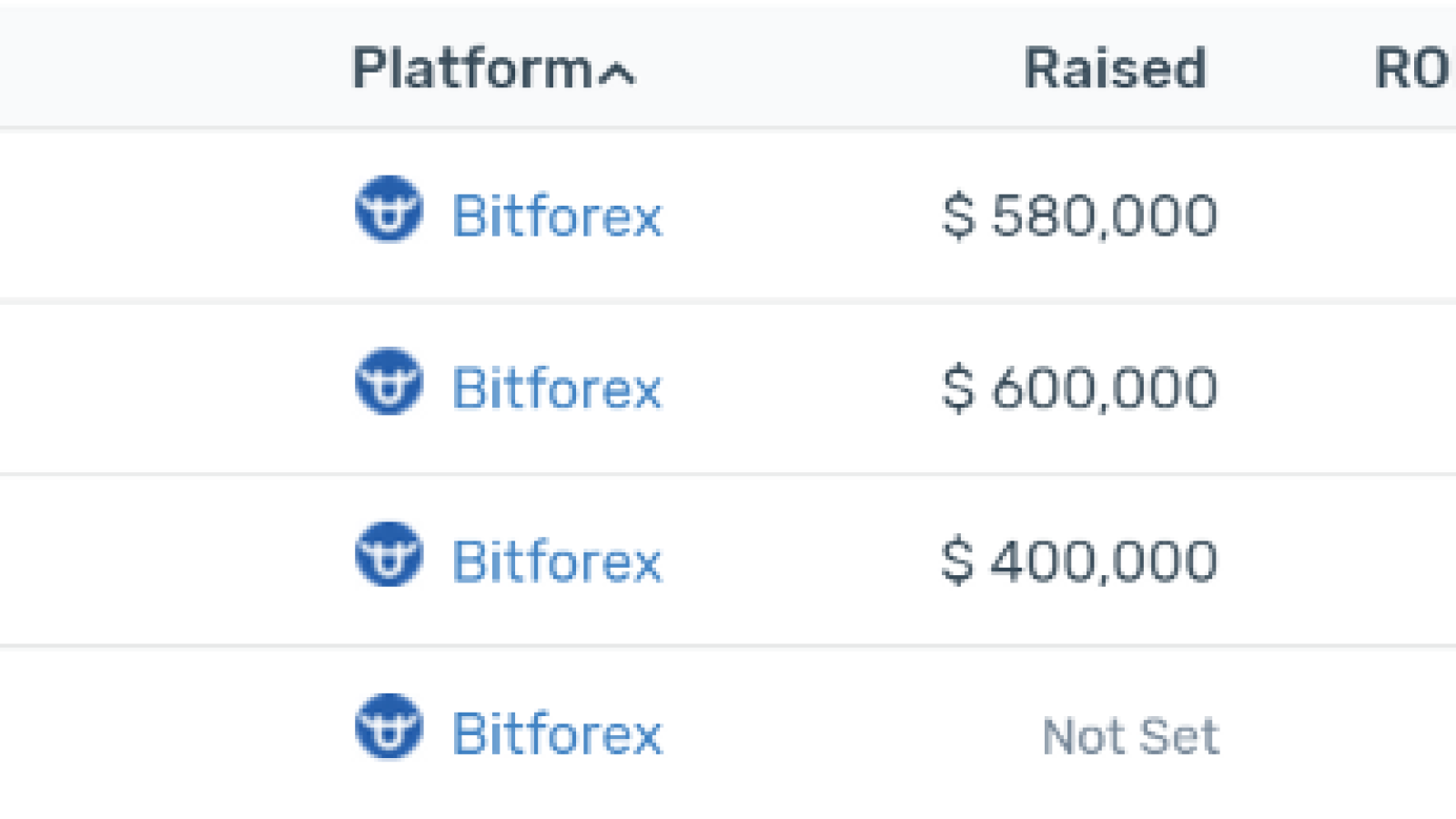Viewport: 1456px width, 819px height.
Task: Click the dollar sign before 400,000
Action: point(957,561)
